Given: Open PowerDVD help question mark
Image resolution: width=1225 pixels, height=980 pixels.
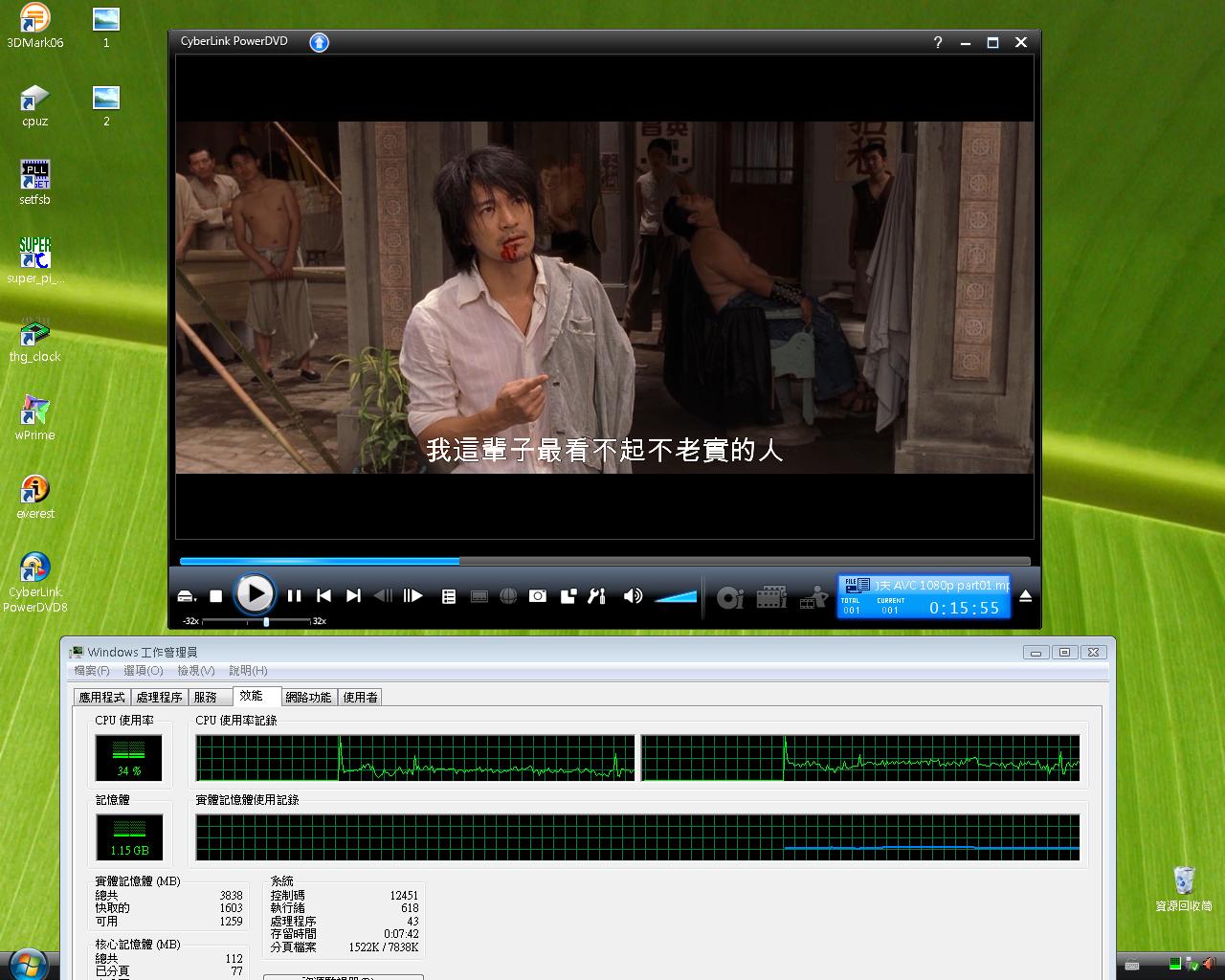Looking at the screenshot, I should 938,42.
